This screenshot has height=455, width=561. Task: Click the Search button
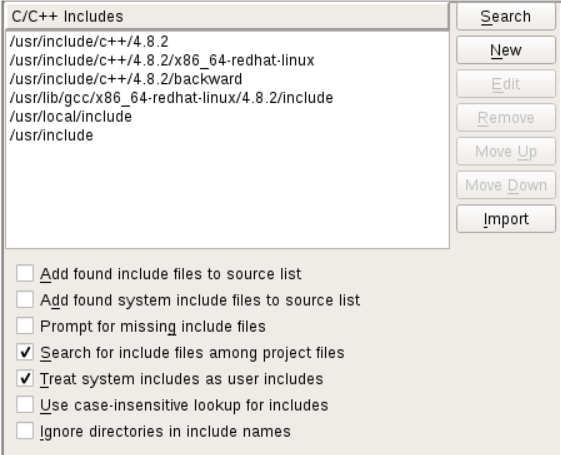click(506, 16)
